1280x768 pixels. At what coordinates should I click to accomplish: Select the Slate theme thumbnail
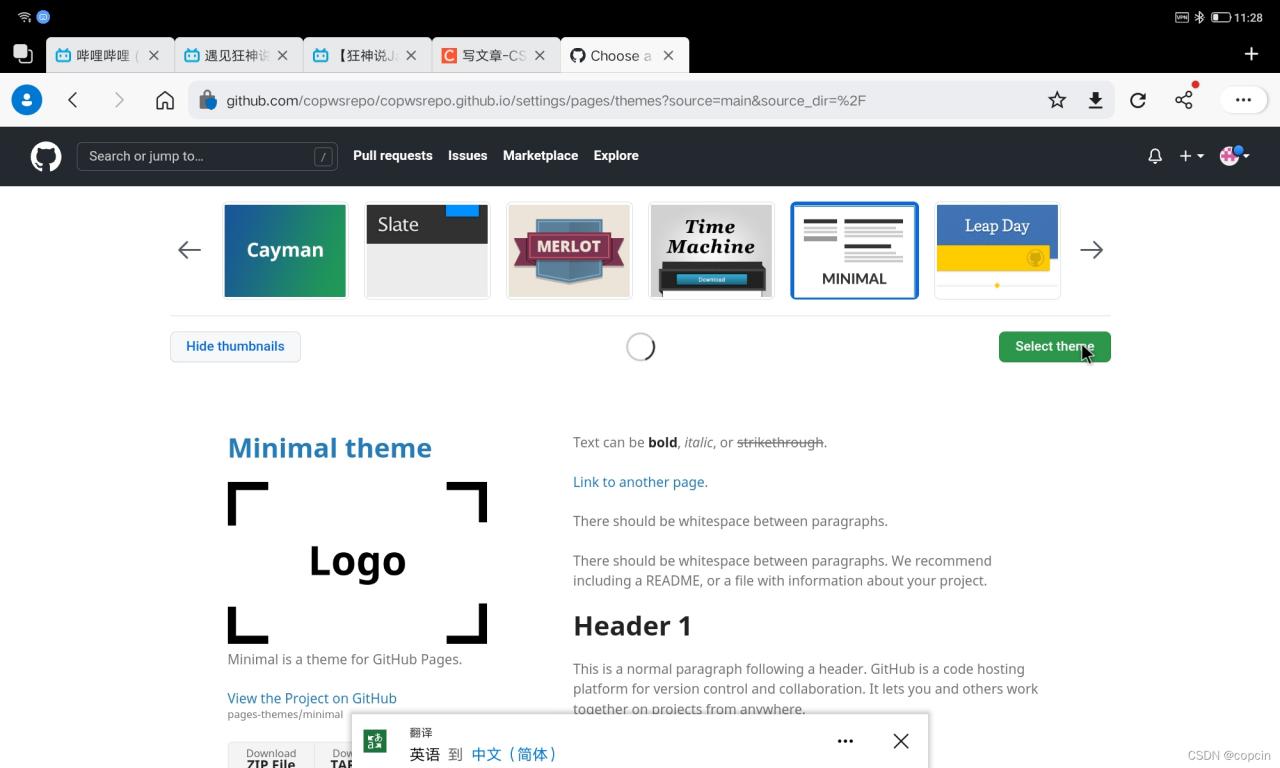(x=427, y=251)
